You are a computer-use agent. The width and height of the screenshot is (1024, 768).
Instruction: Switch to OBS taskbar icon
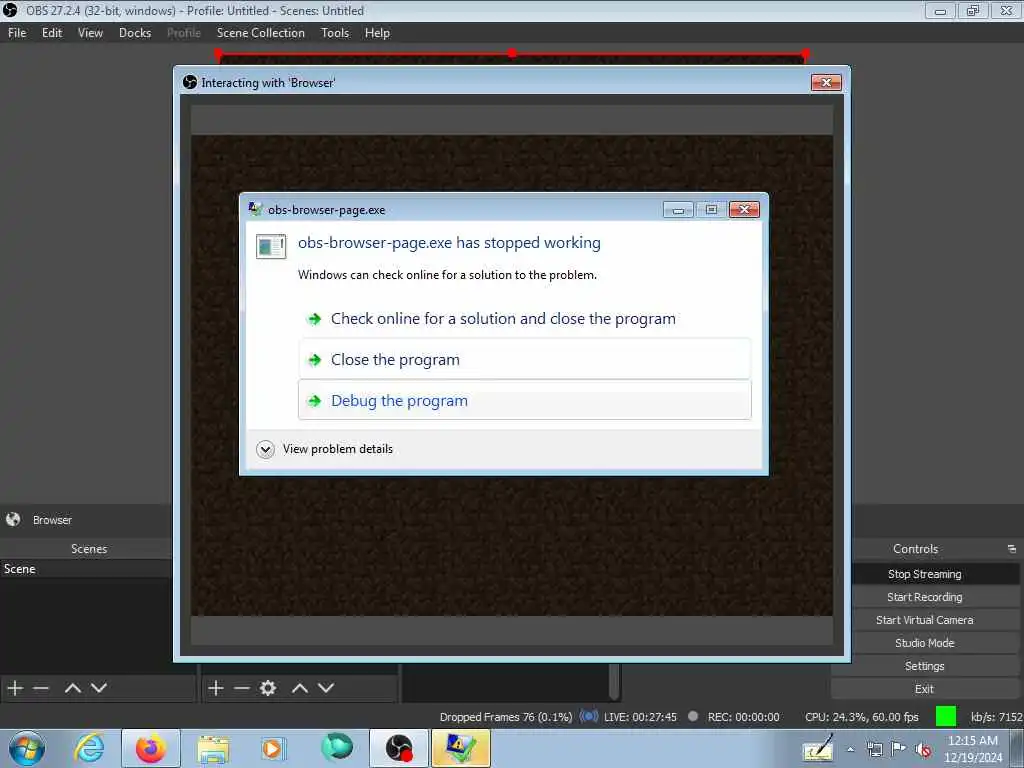(398, 748)
